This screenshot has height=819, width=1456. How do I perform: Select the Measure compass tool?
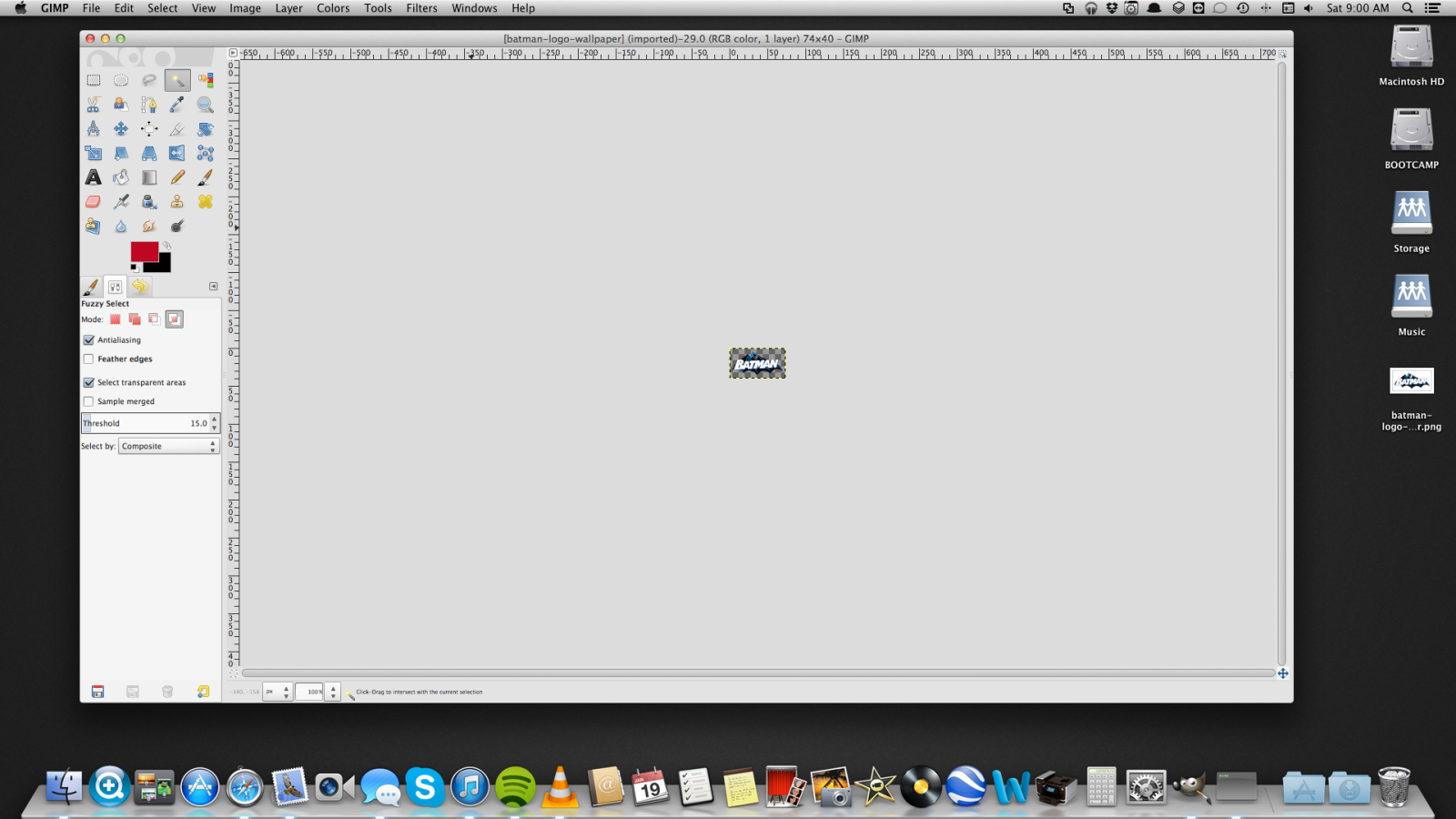pos(93,129)
